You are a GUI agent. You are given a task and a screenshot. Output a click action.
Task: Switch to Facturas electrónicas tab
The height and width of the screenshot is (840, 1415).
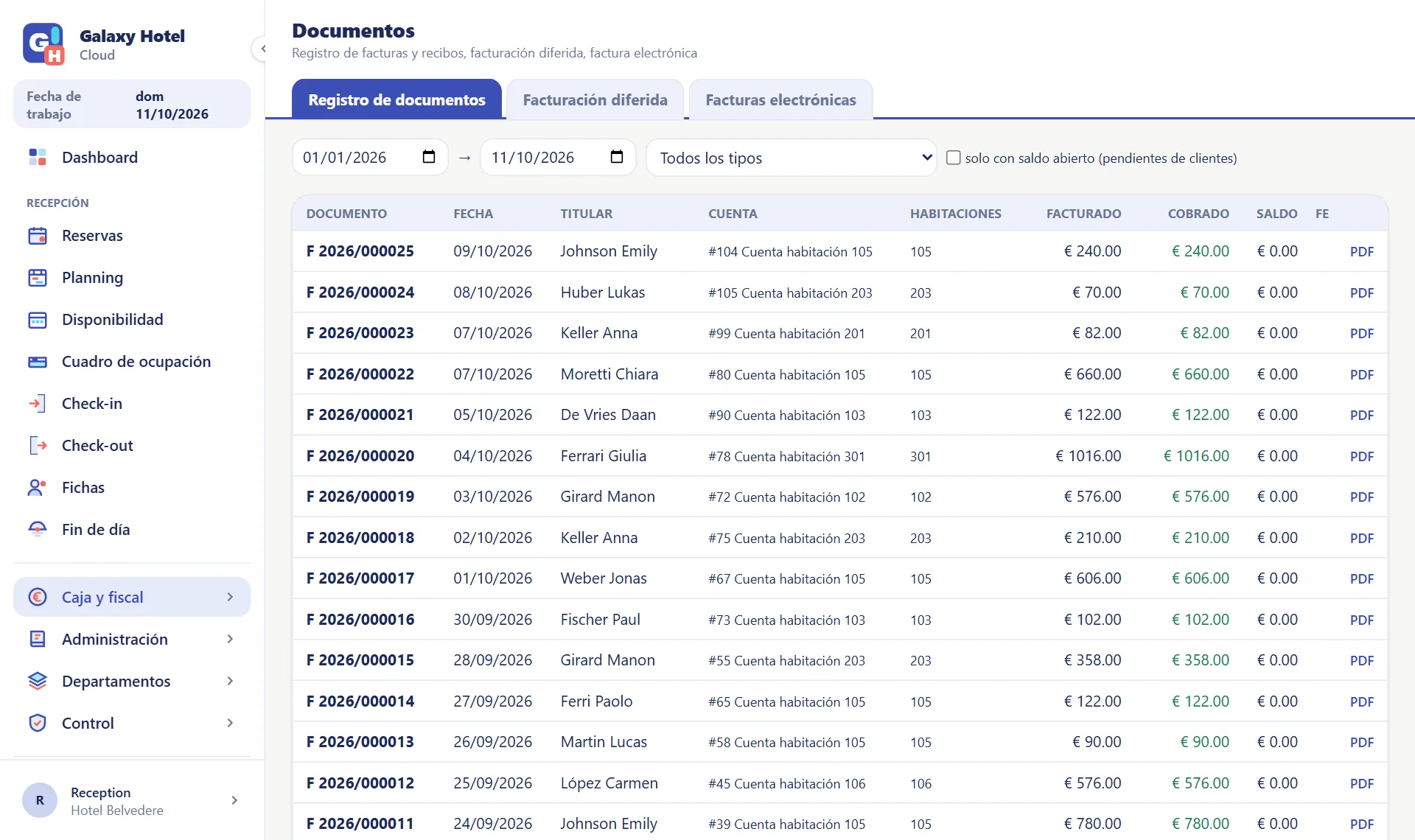pyautogui.click(x=780, y=99)
